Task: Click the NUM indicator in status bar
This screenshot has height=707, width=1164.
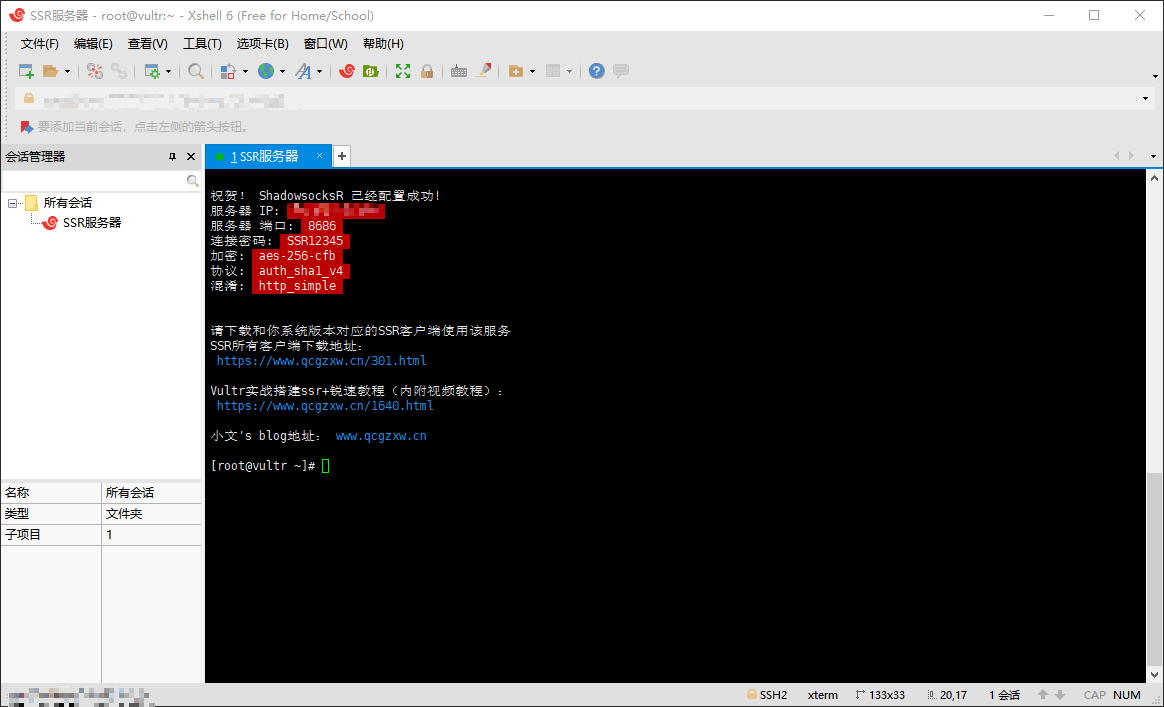Action: [1127, 695]
